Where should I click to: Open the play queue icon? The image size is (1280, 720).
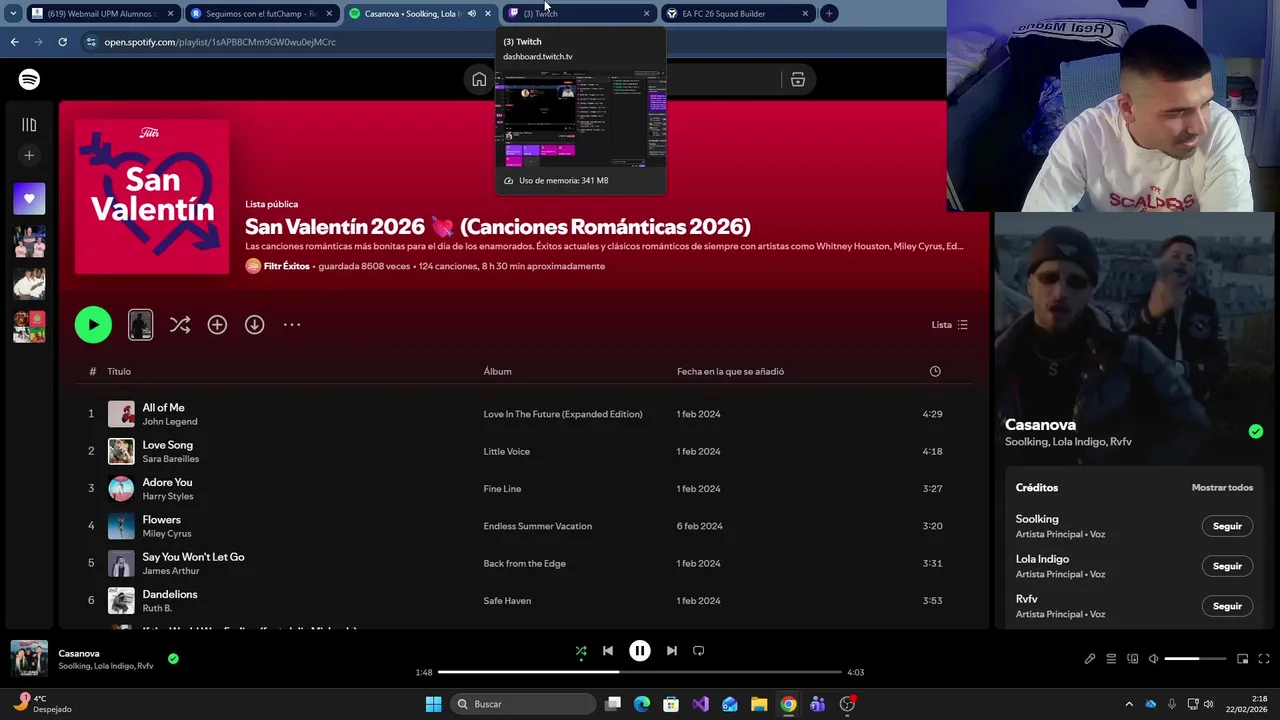(1111, 659)
